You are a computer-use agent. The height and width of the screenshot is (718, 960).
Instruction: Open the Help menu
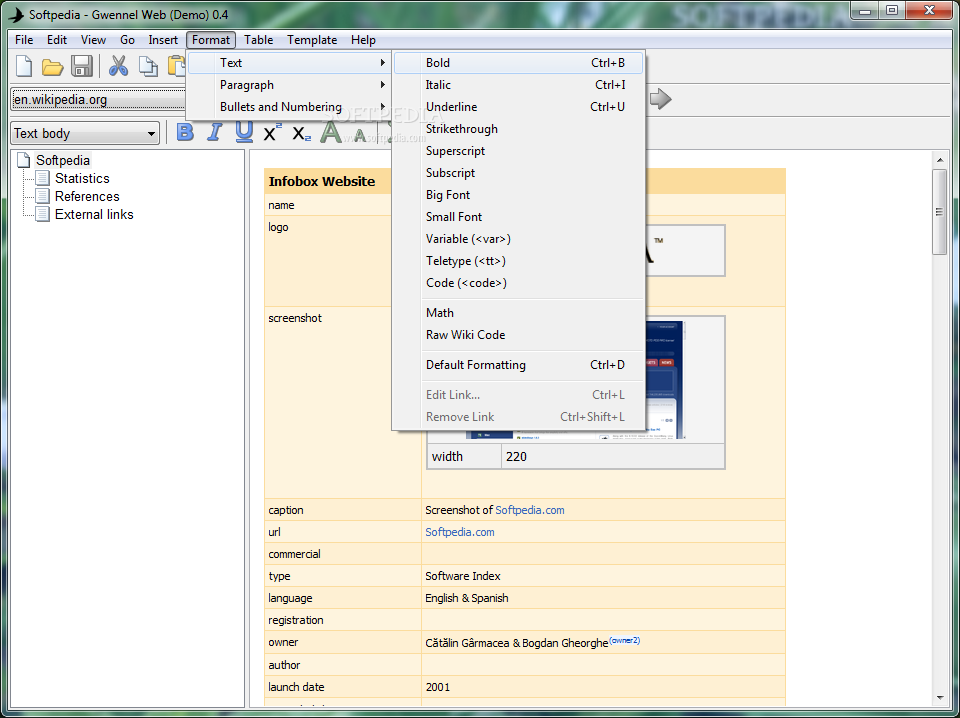(x=363, y=40)
